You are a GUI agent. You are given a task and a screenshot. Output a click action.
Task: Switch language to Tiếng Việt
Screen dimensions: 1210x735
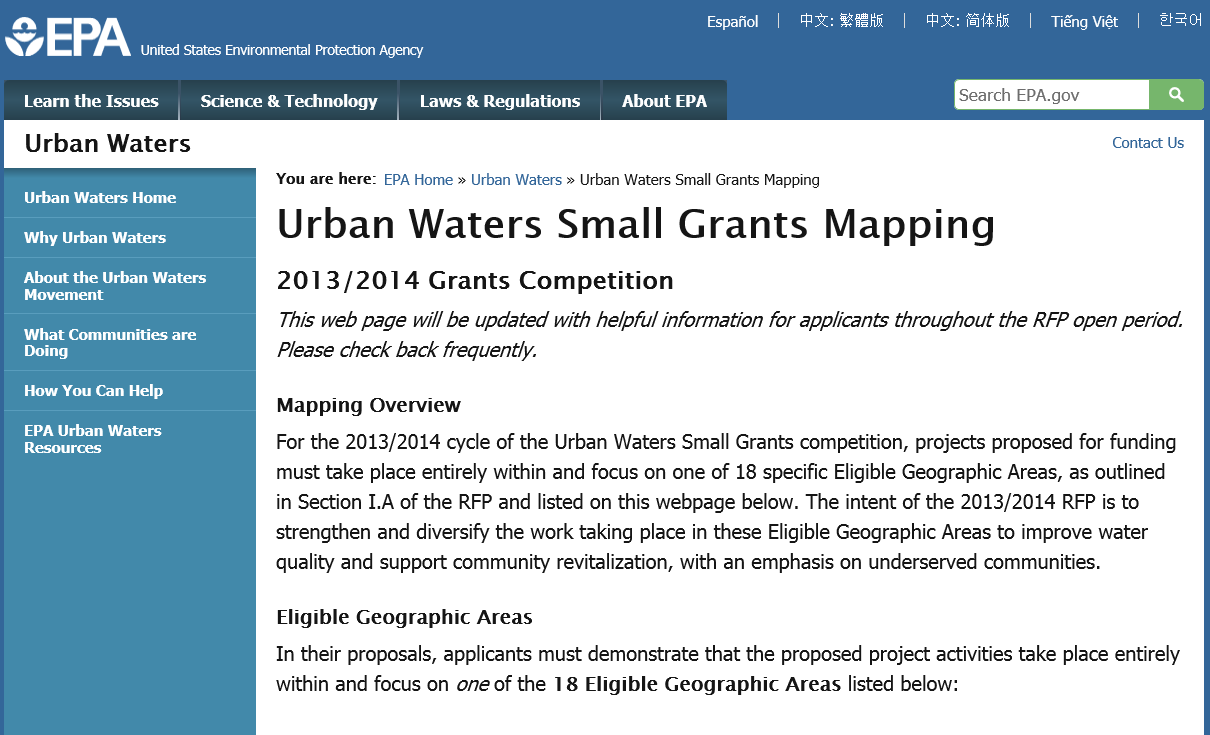(x=1084, y=22)
